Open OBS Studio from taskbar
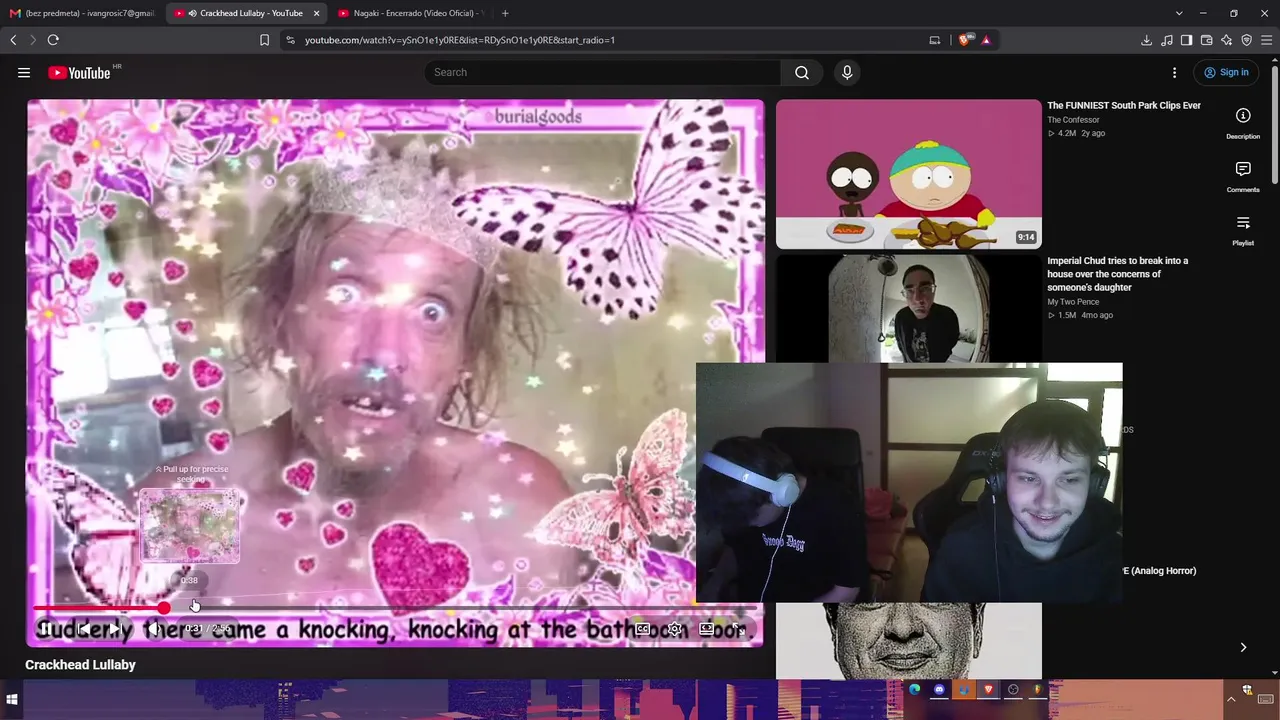The width and height of the screenshot is (1280, 720). 1013,689
